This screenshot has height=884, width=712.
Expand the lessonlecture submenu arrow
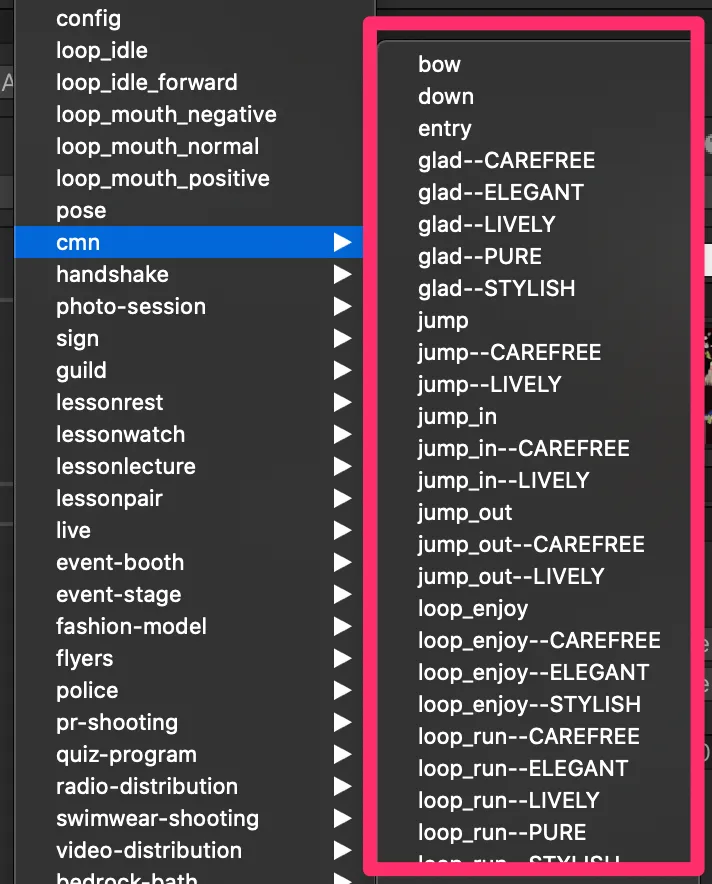click(343, 467)
